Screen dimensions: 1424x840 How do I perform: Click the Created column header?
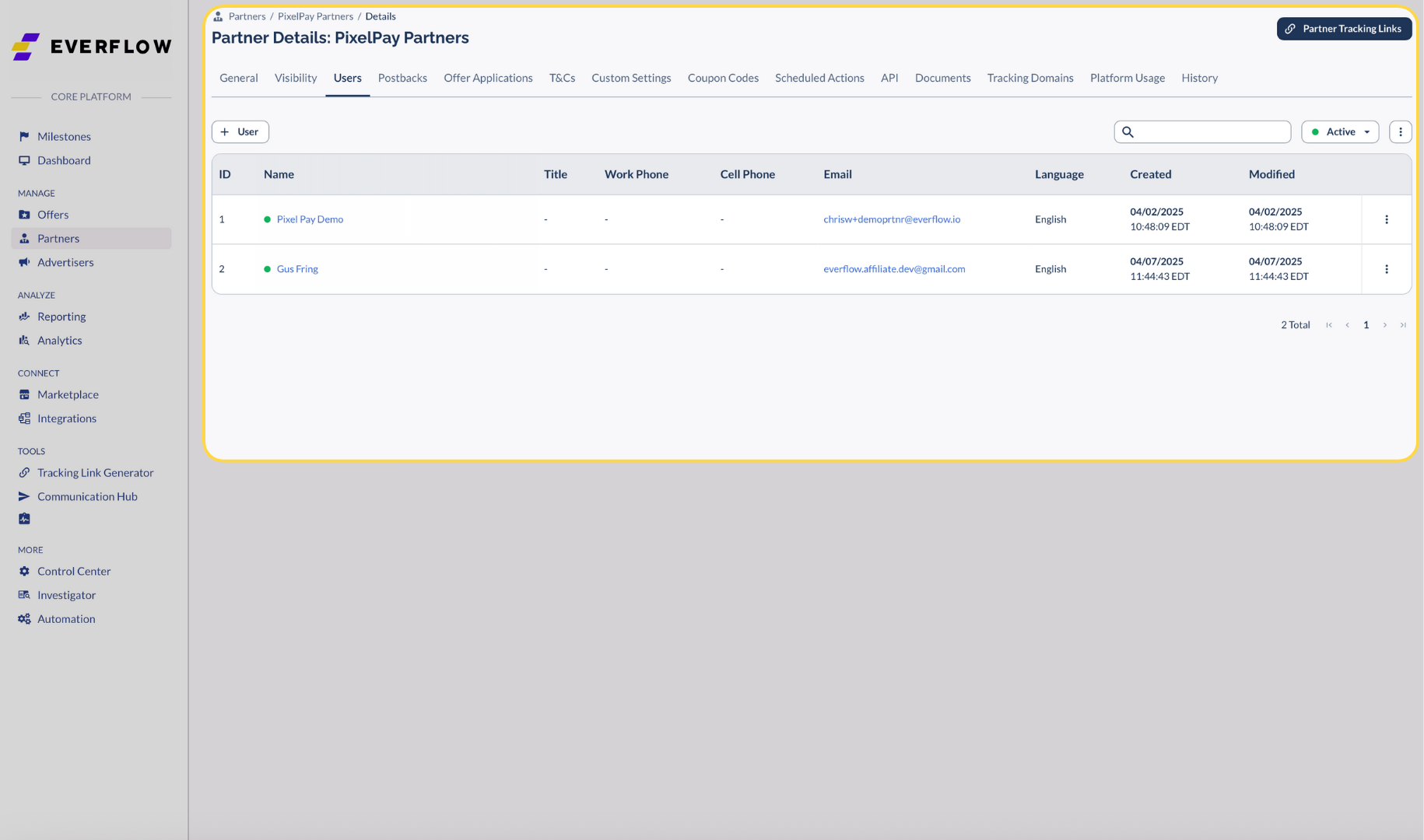pyautogui.click(x=1150, y=174)
